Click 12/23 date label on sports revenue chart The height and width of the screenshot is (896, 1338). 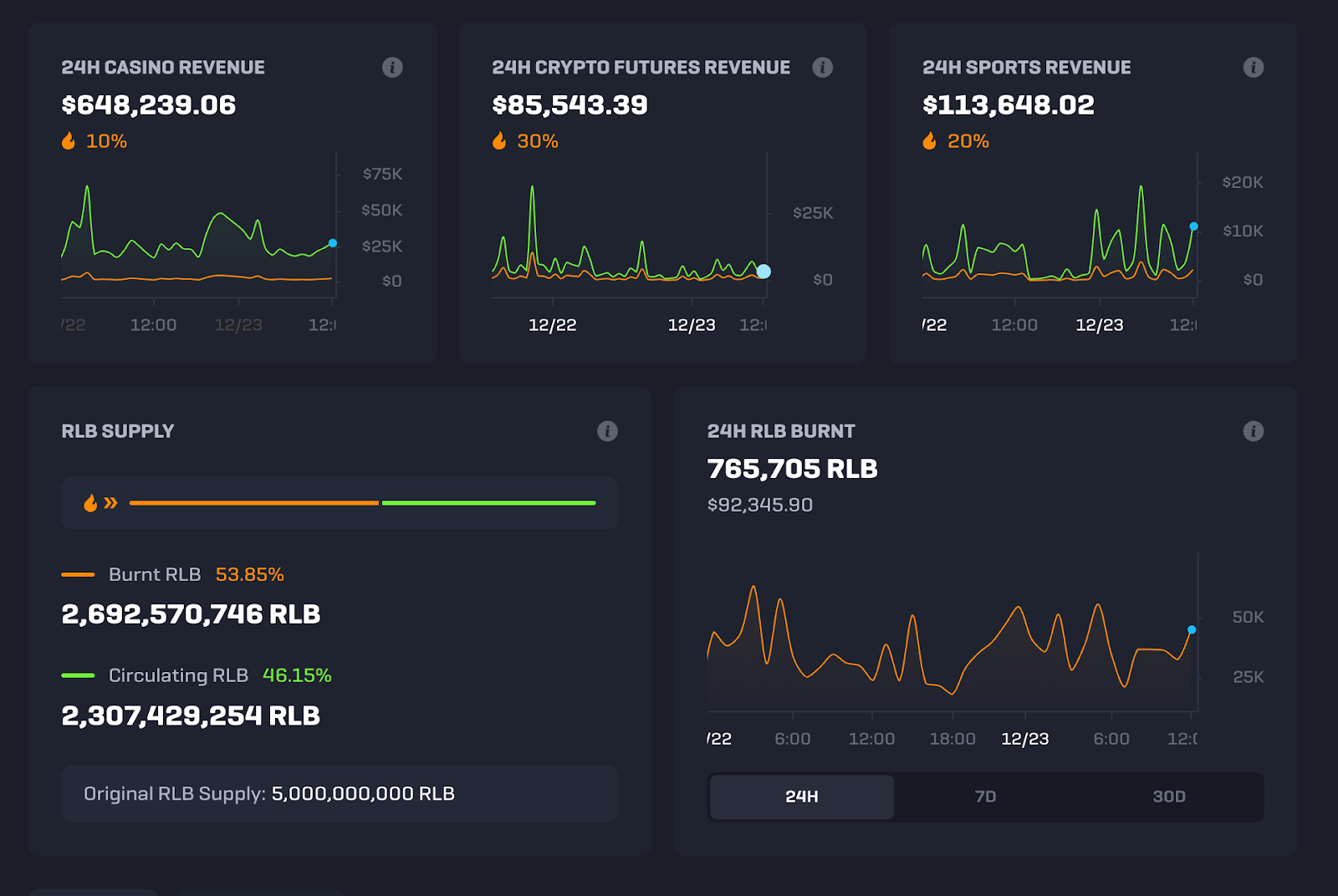point(1100,325)
